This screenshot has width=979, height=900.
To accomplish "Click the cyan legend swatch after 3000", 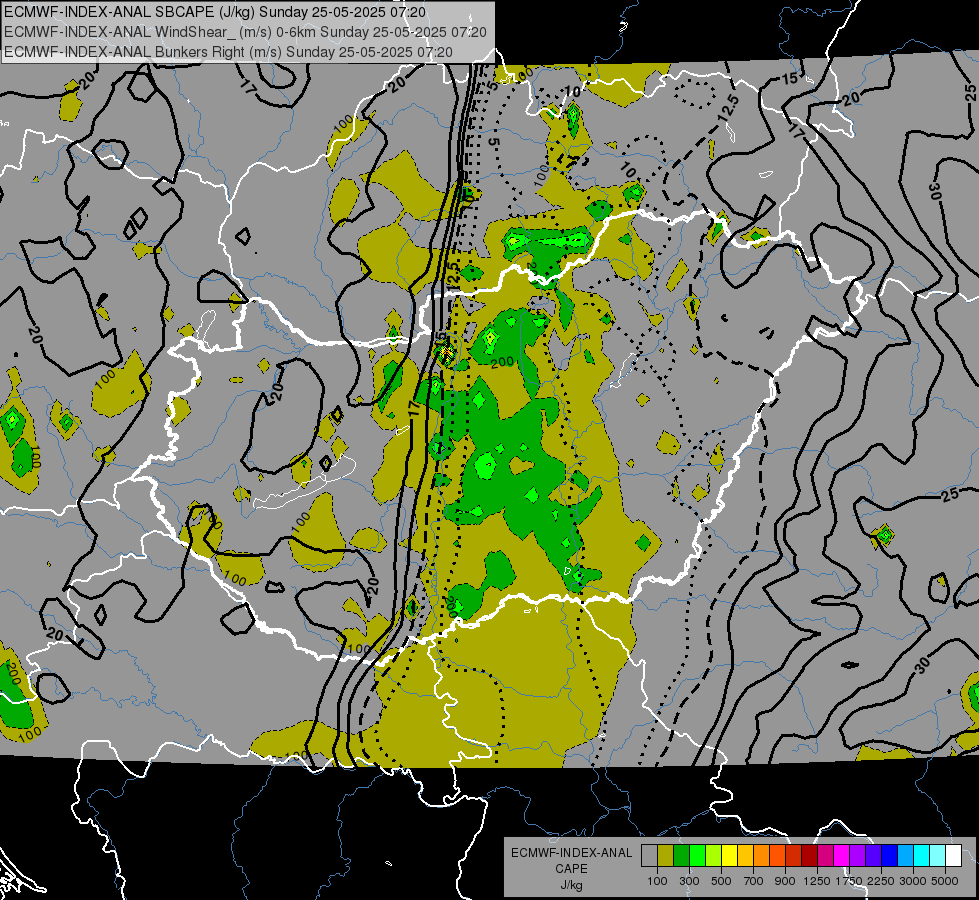I will click(x=922, y=856).
